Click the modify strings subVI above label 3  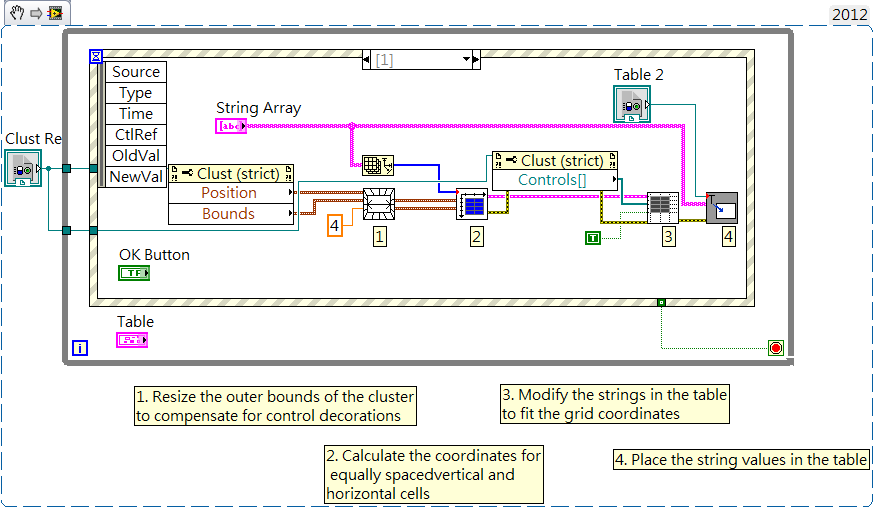click(662, 208)
